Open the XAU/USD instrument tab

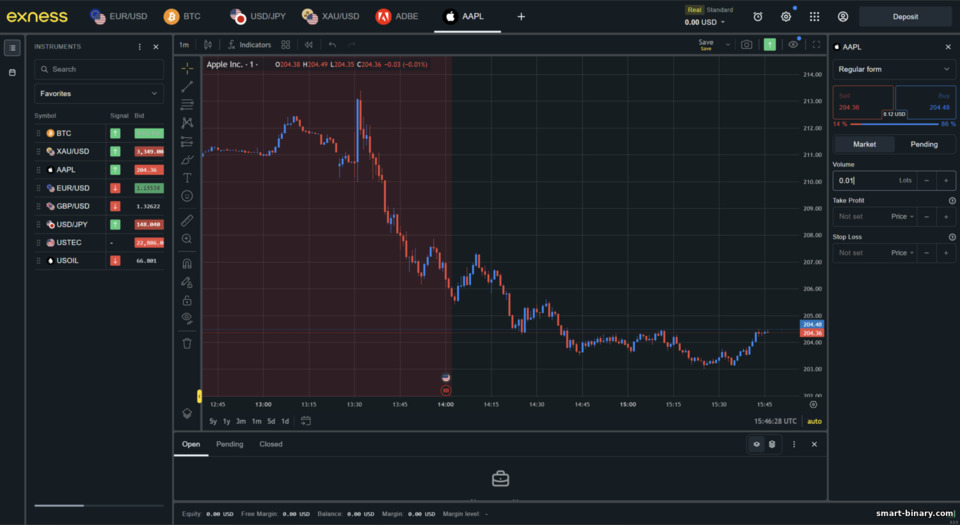point(331,17)
